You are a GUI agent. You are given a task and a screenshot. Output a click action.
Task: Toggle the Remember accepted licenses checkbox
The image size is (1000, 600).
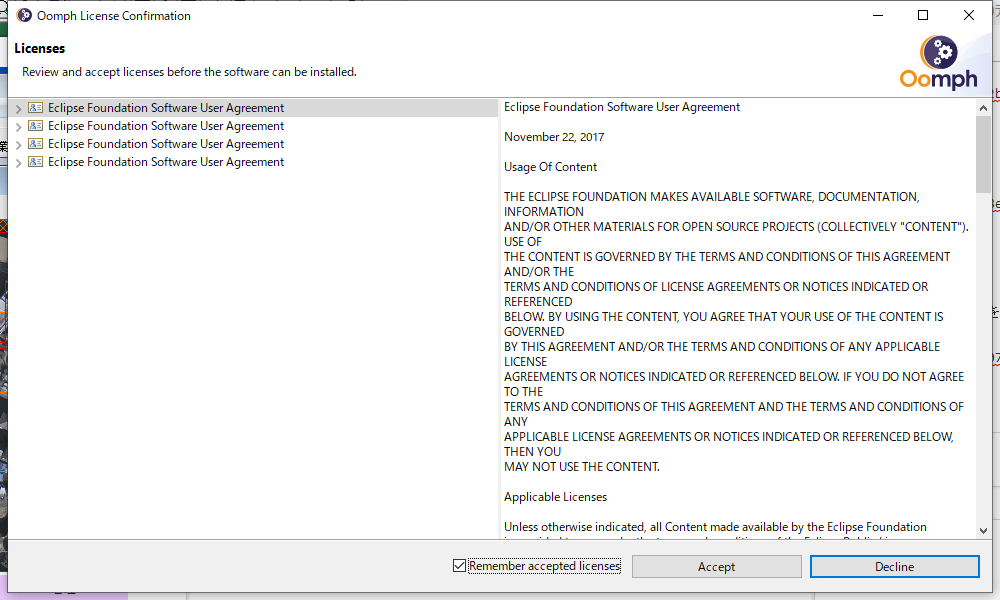pyautogui.click(x=460, y=566)
